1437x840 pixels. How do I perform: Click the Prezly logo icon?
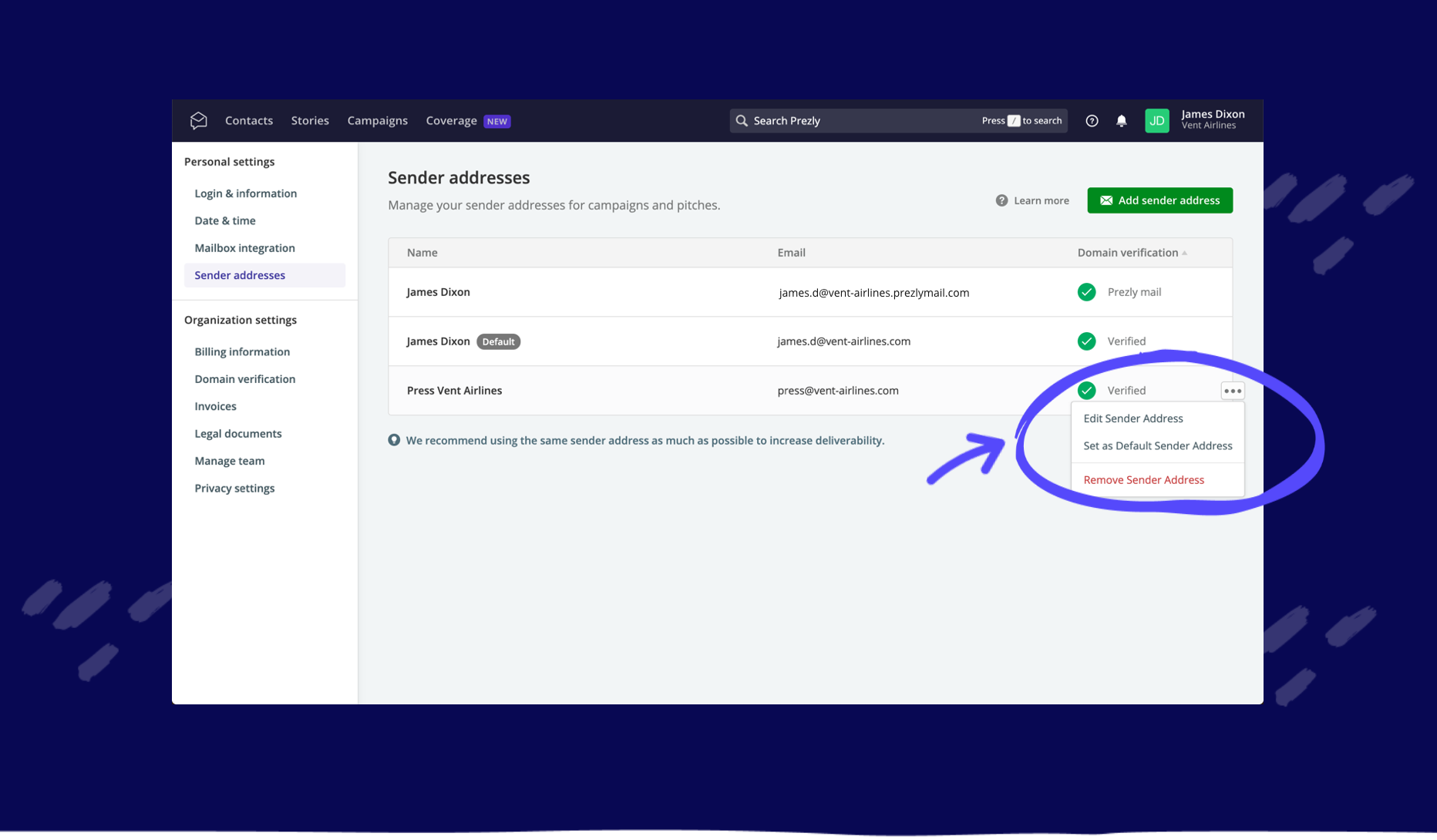198,120
